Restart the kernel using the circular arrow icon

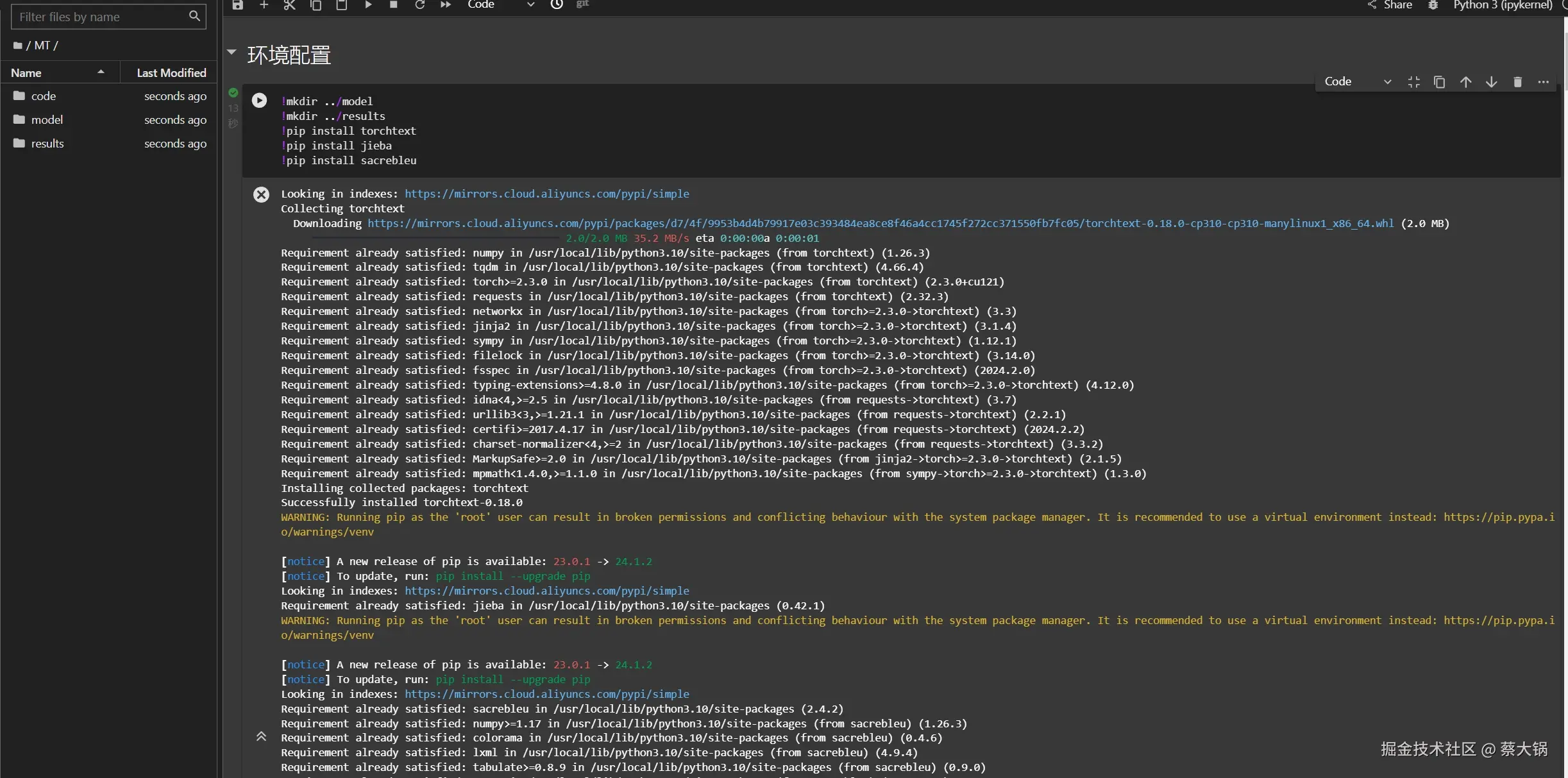pyautogui.click(x=419, y=4)
